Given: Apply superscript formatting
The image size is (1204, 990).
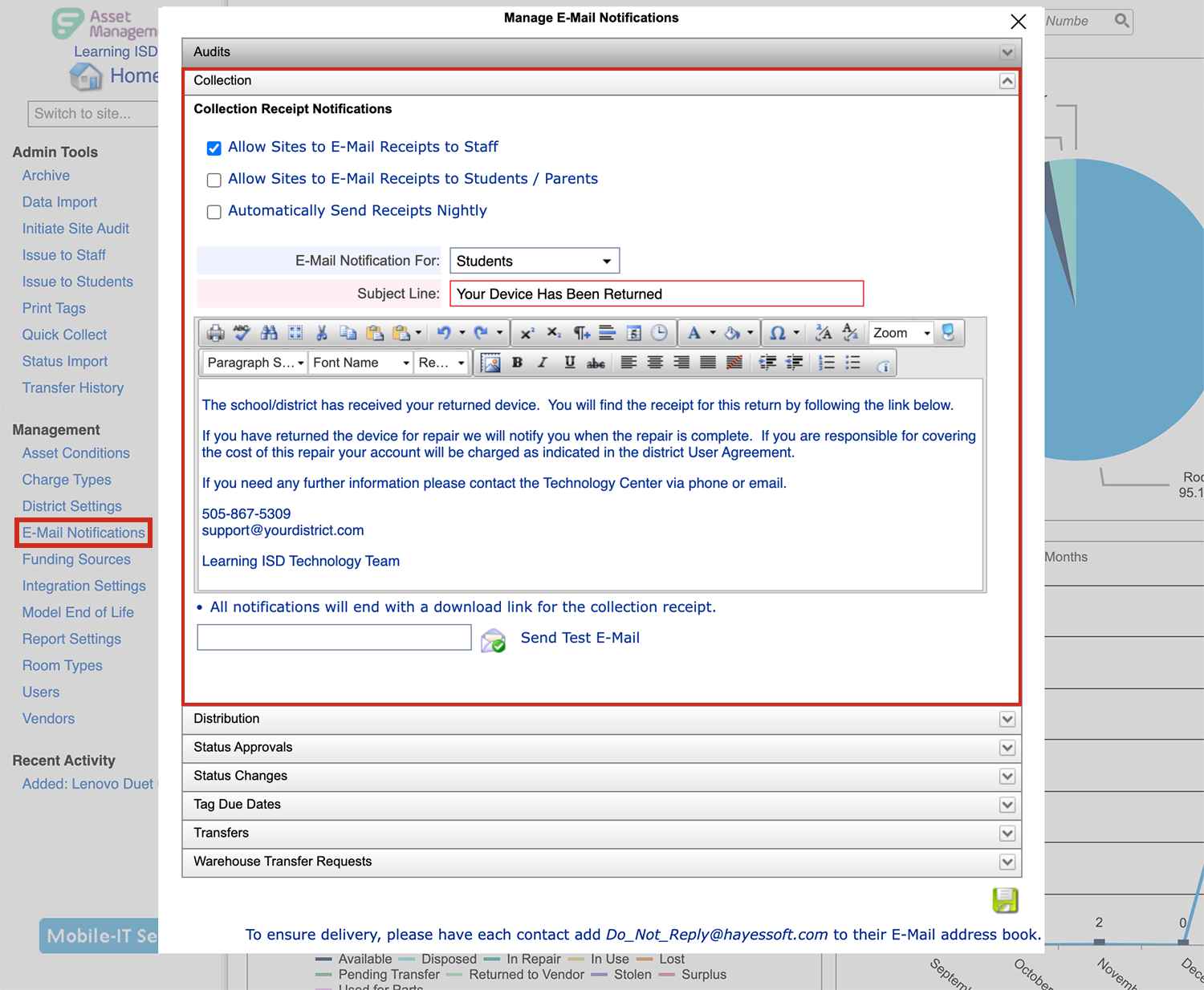Looking at the screenshot, I should (527, 333).
